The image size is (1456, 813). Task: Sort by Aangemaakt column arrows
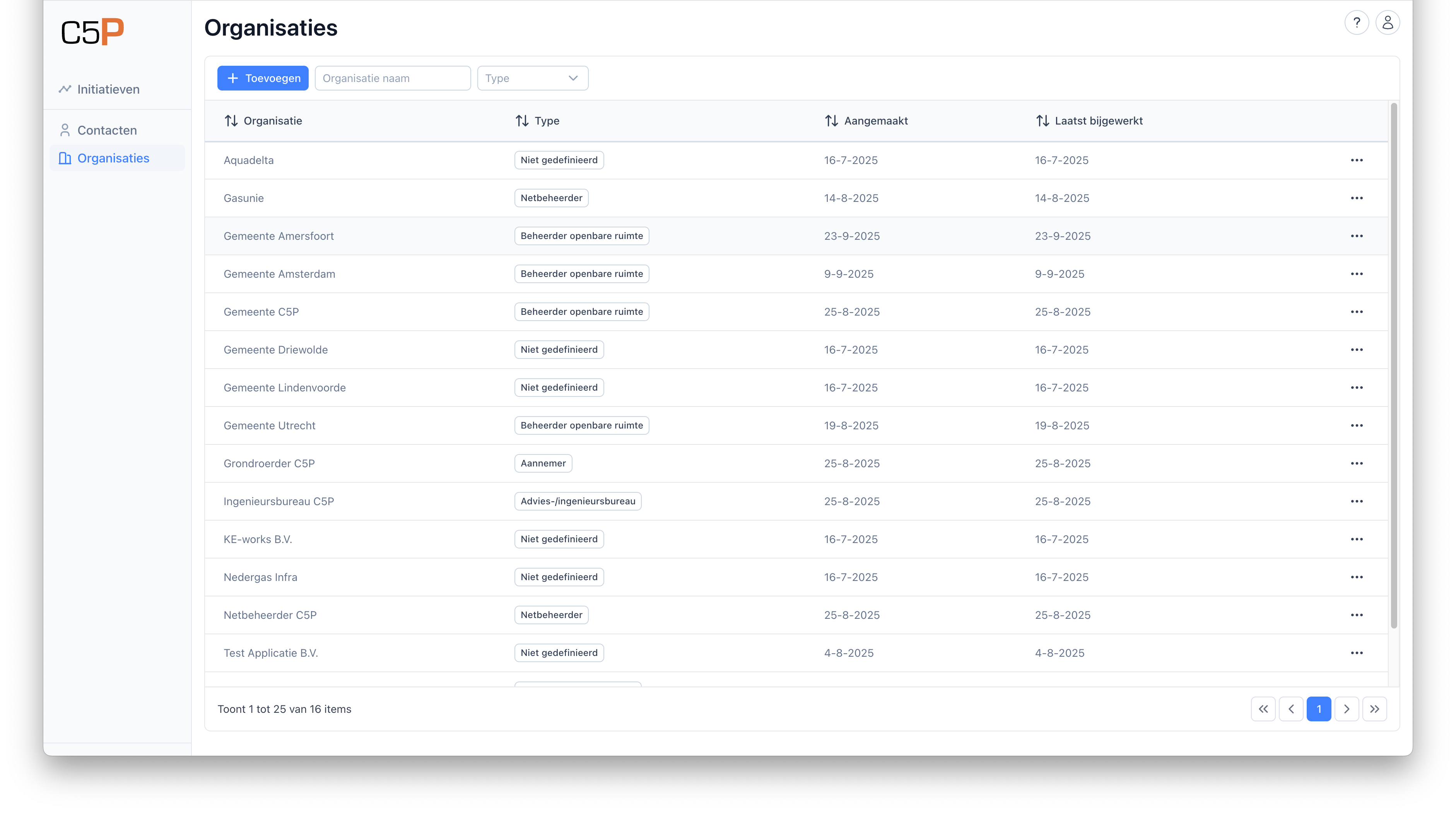831,121
